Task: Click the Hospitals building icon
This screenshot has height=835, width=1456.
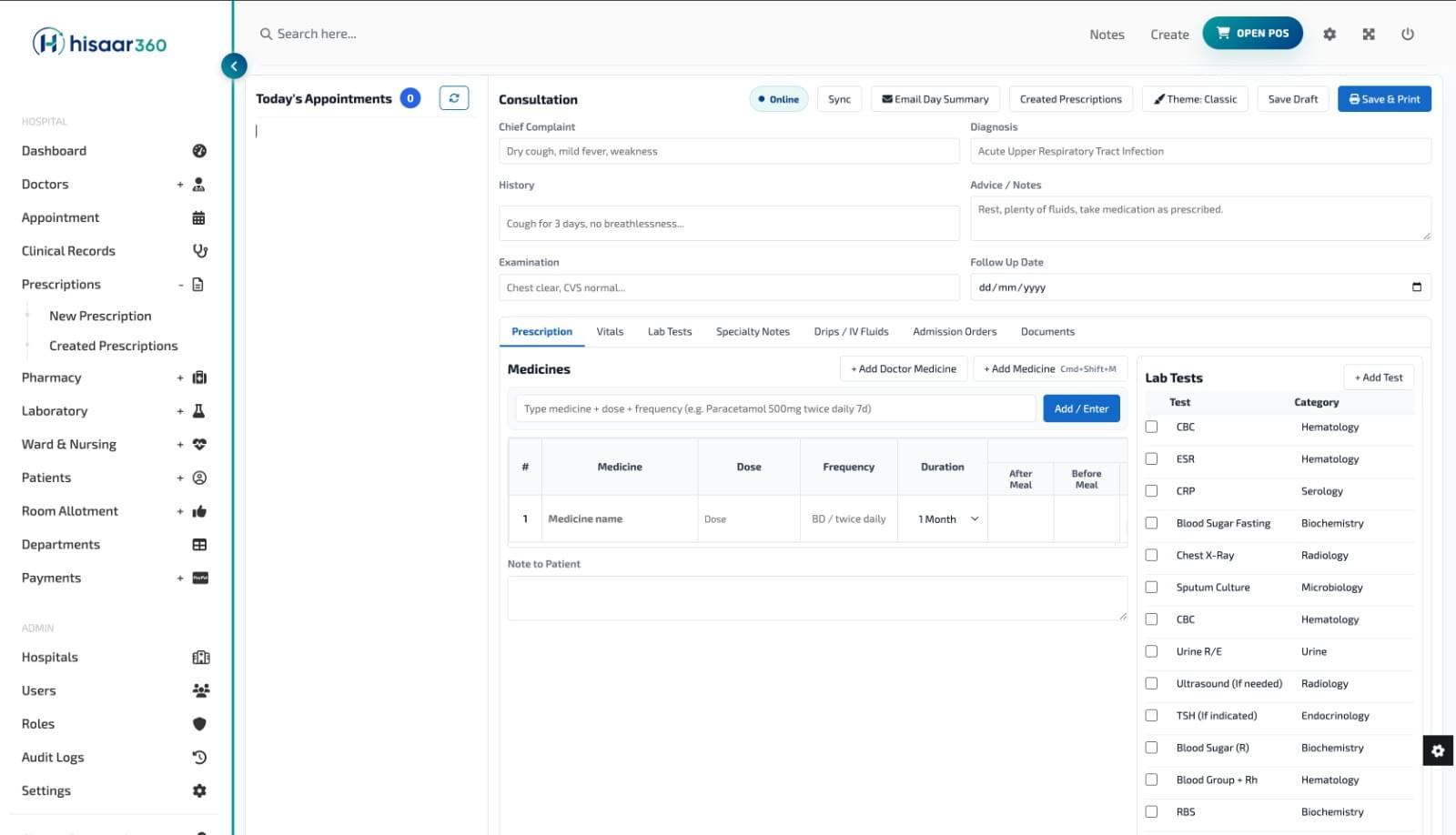Action: pyautogui.click(x=201, y=658)
